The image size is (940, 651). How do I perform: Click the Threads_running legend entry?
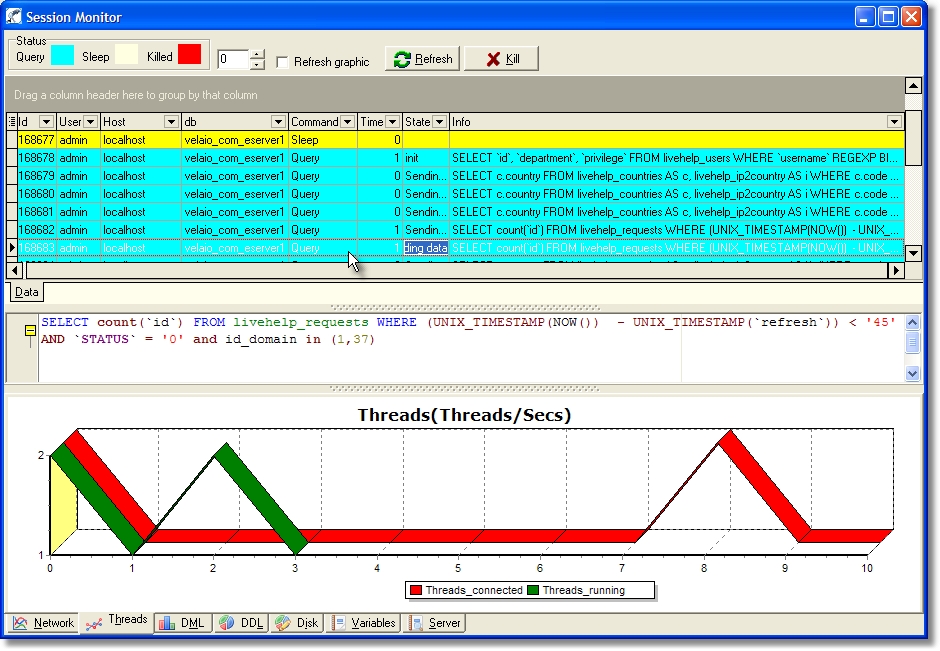click(x=577, y=590)
